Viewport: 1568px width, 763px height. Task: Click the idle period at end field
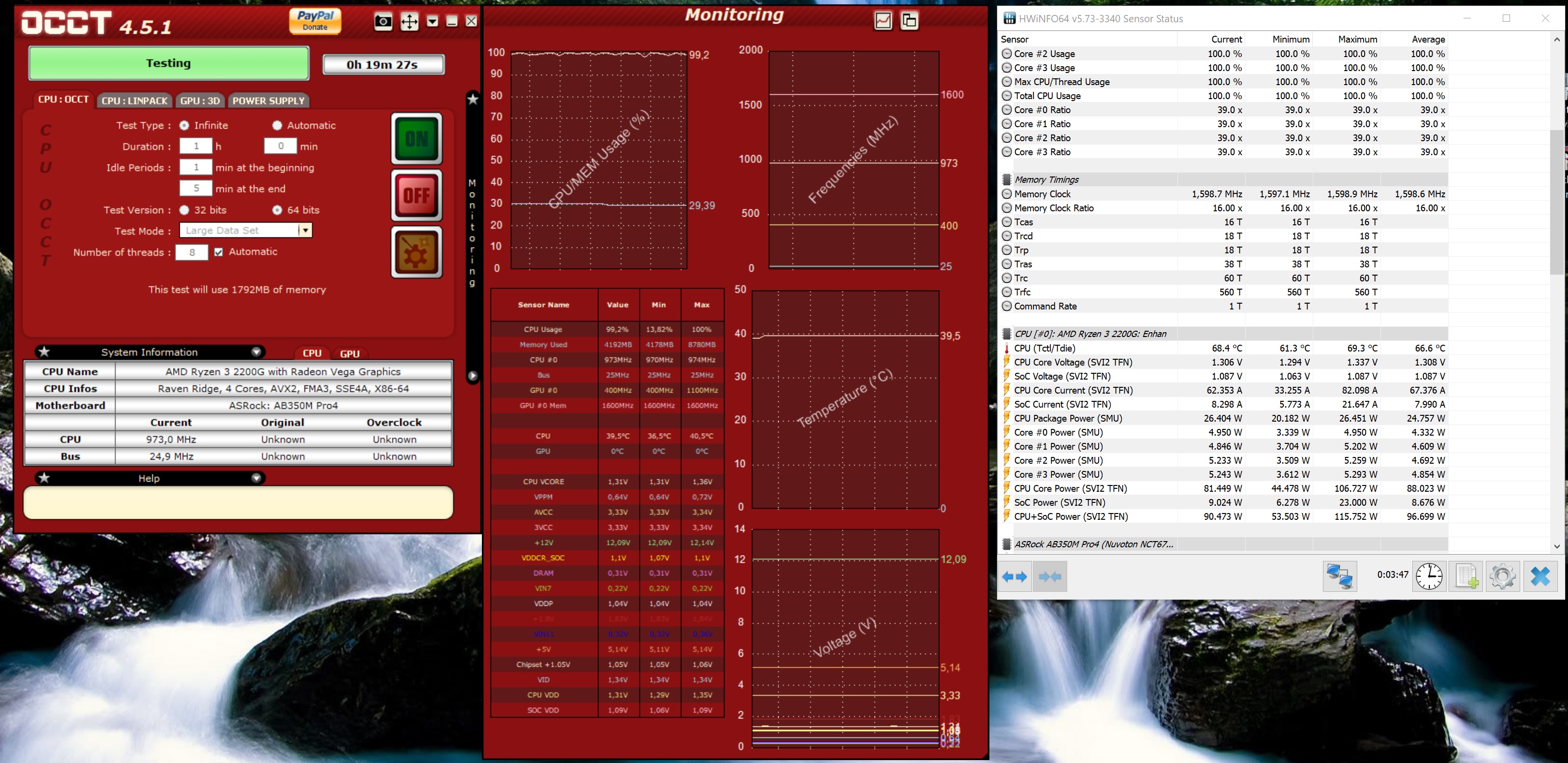(x=196, y=188)
